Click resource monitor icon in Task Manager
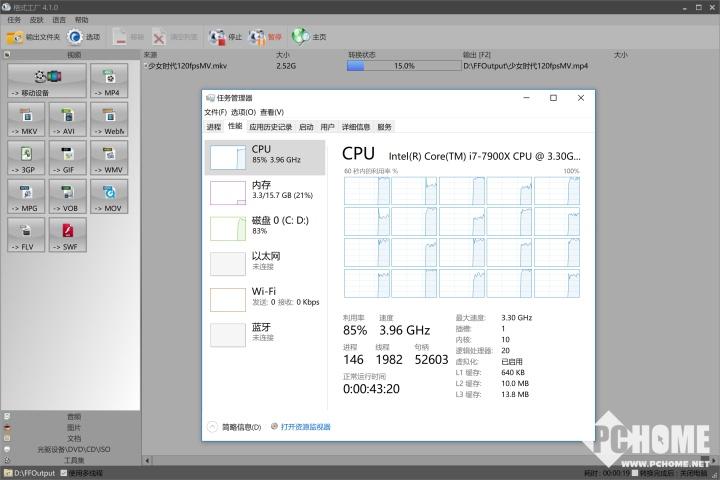 point(275,426)
